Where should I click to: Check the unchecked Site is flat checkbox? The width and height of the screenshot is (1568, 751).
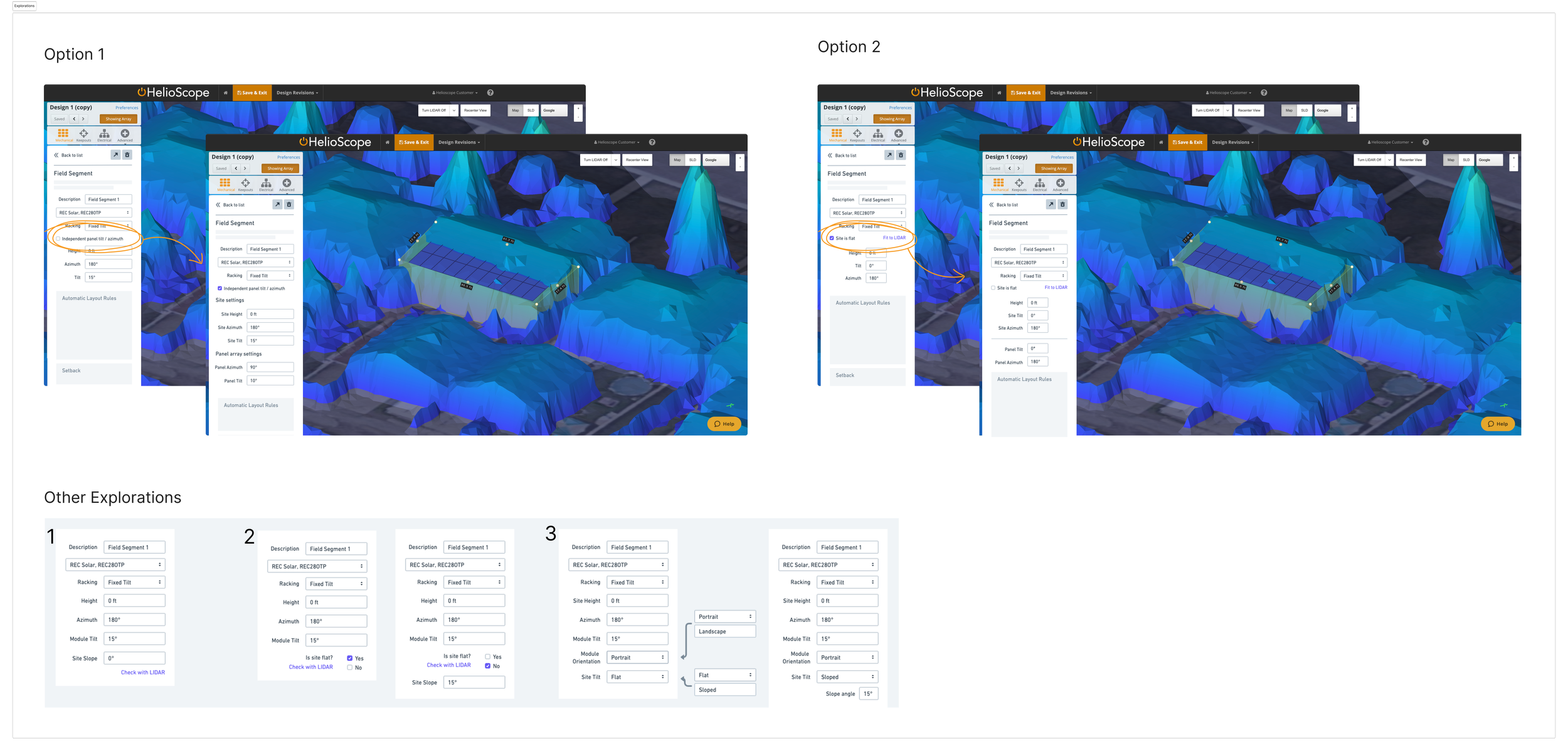tap(993, 288)
